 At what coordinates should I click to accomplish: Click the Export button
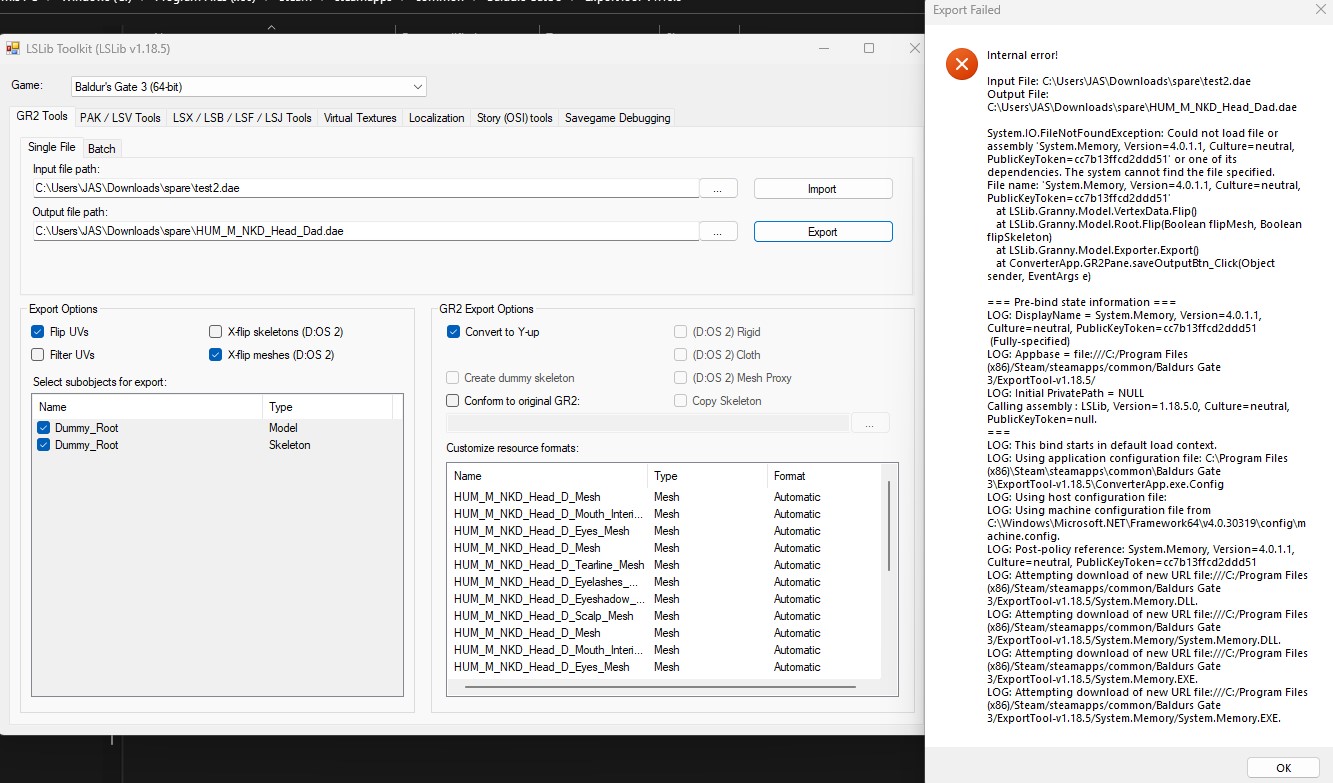(x=822, y=231)
